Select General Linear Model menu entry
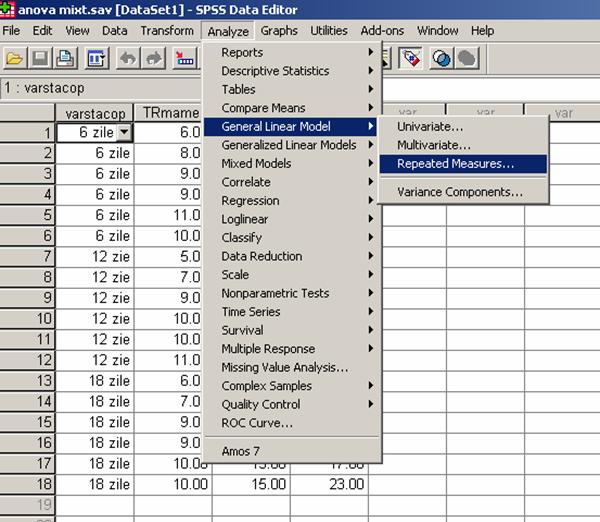The image size is (600, 522). (x=291, y=126)
